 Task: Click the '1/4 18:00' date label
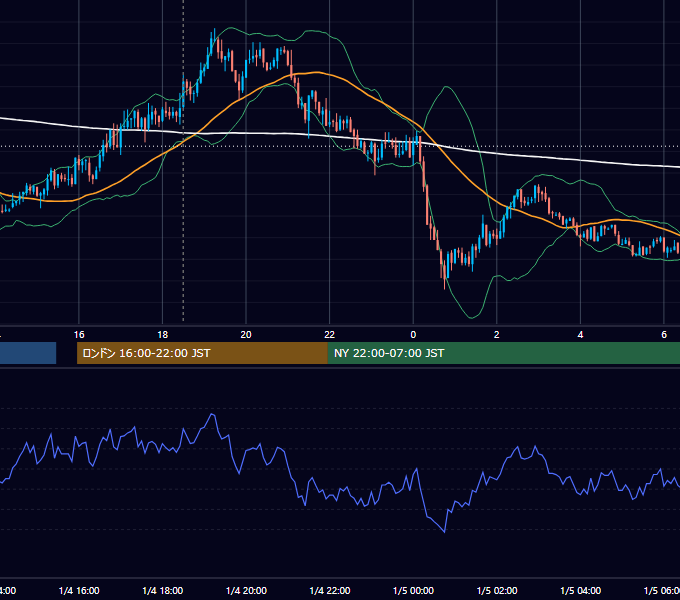tap(163, 590)
